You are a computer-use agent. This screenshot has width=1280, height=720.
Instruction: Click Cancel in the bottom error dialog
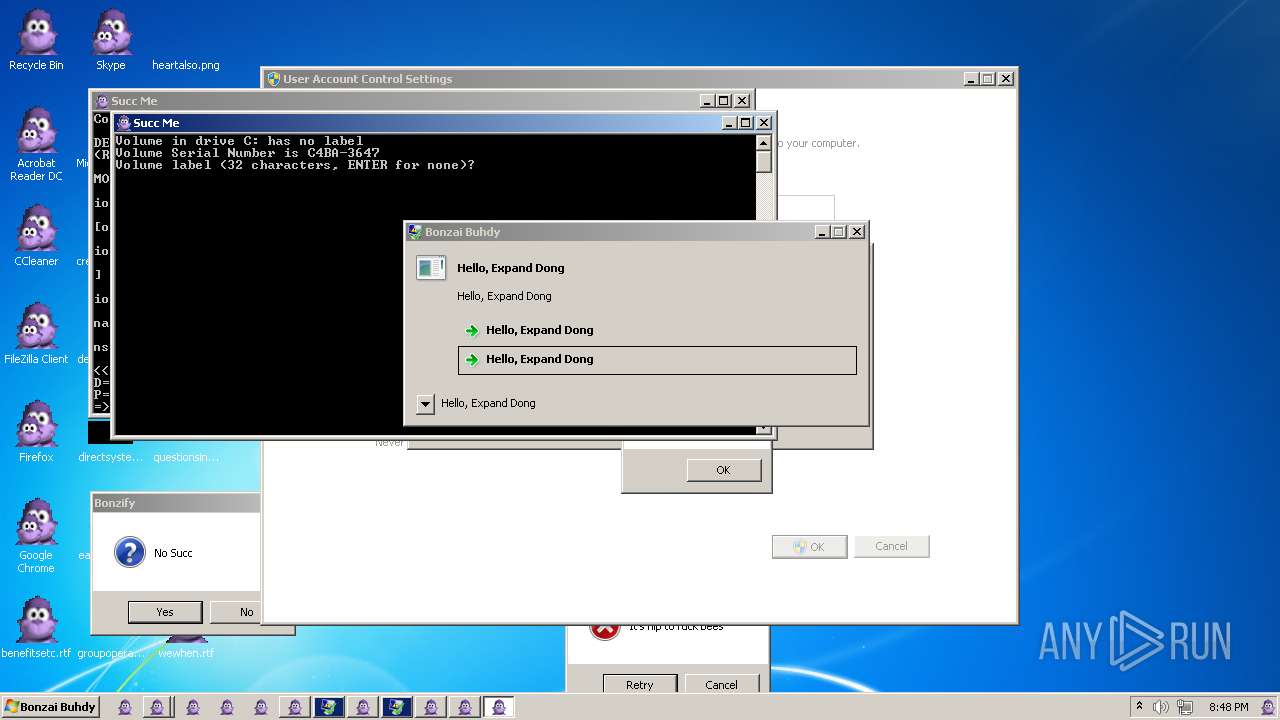coord(721,685)
